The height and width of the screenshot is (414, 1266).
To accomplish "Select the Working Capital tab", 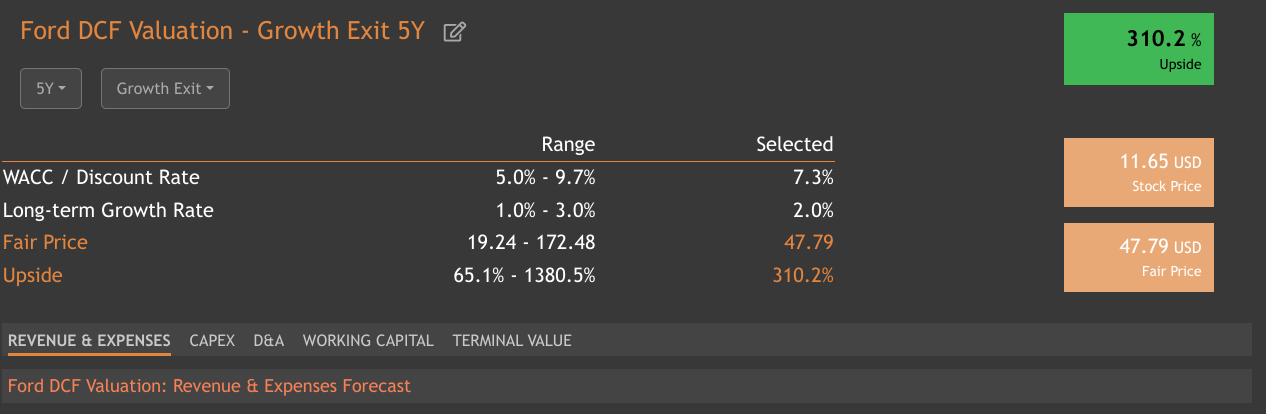I will 368,340.
